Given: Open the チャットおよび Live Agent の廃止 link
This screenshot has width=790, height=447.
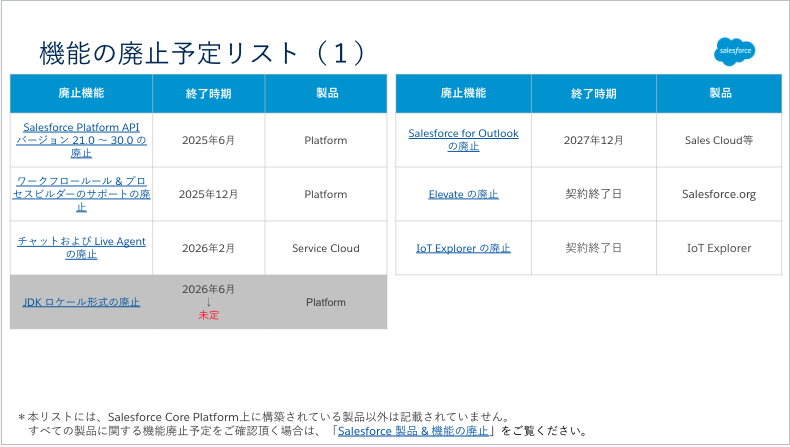Looking at the screenshot, I should click(81, 247).
